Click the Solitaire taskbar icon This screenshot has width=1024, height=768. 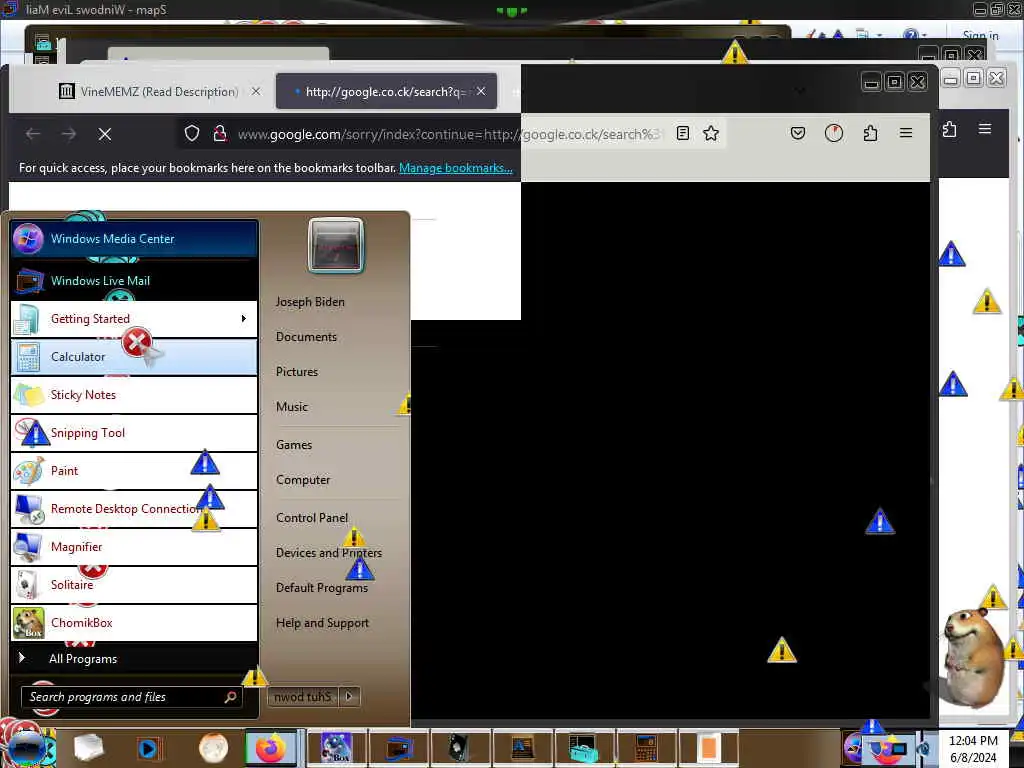click(460, 748)
